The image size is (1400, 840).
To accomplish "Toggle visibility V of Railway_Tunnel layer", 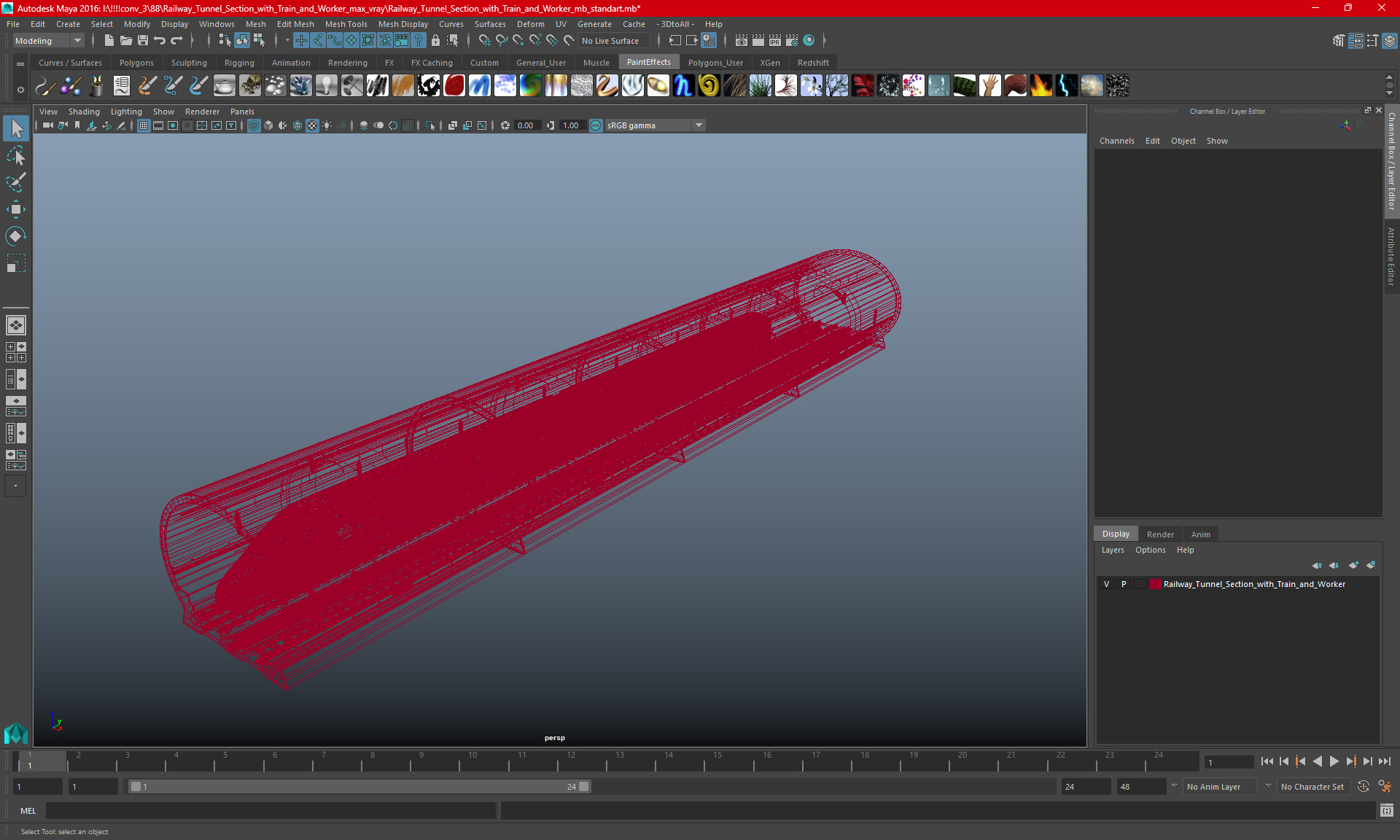I will tap(1106, 584).
